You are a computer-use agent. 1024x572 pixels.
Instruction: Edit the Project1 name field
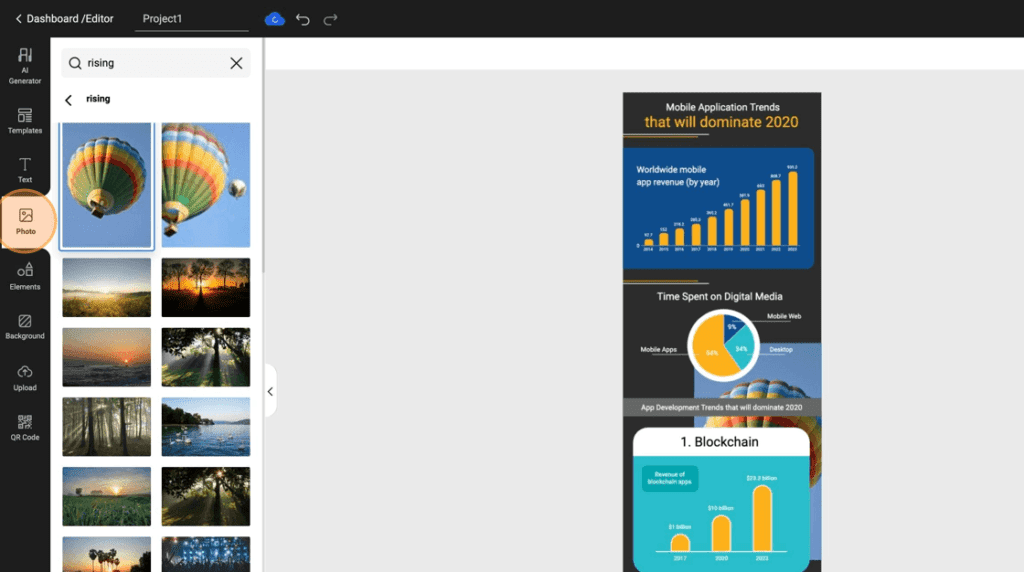click(x=191, y=19)
